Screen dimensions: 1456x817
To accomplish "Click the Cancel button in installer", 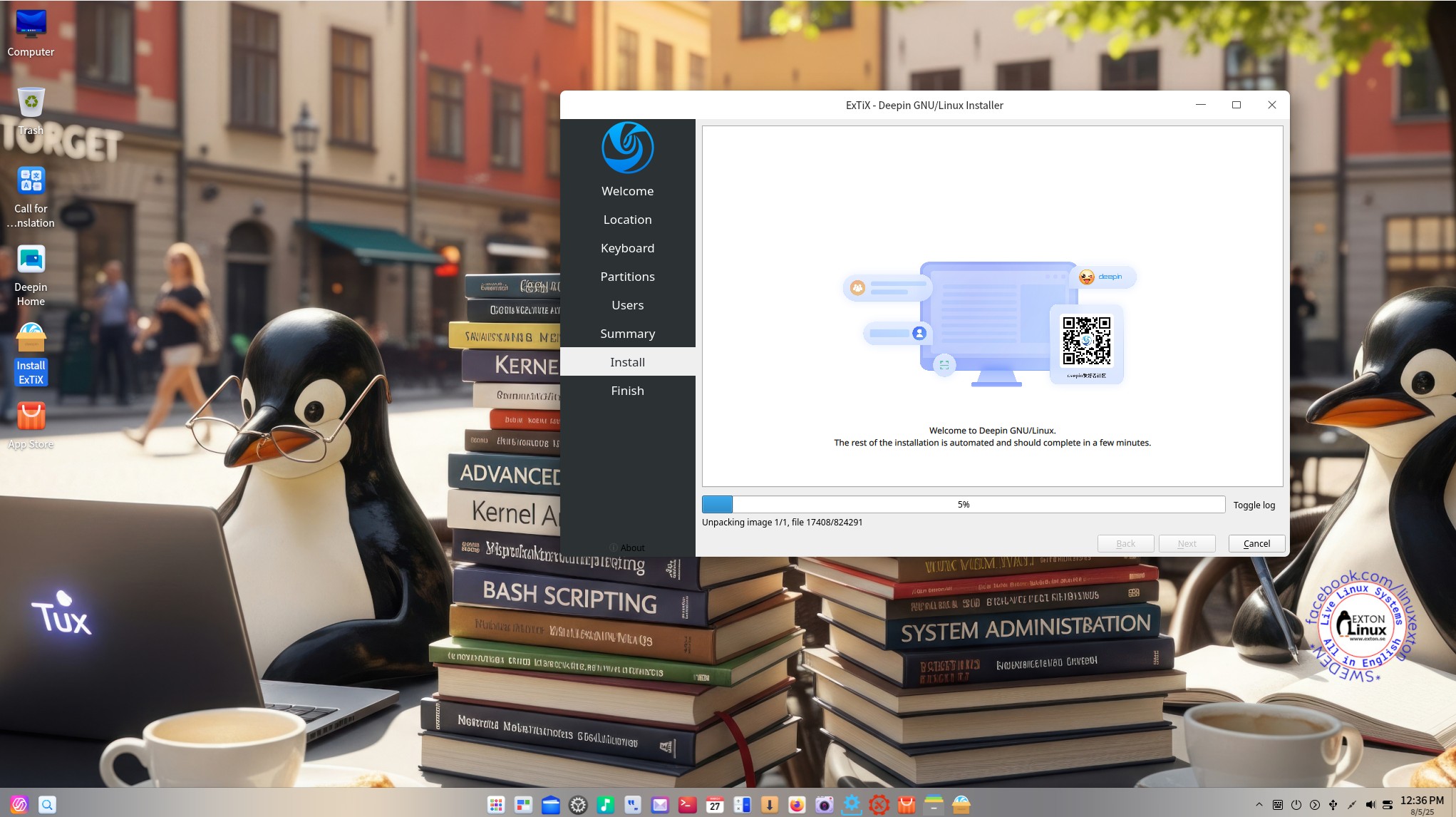I will (x=1256, y=543).
